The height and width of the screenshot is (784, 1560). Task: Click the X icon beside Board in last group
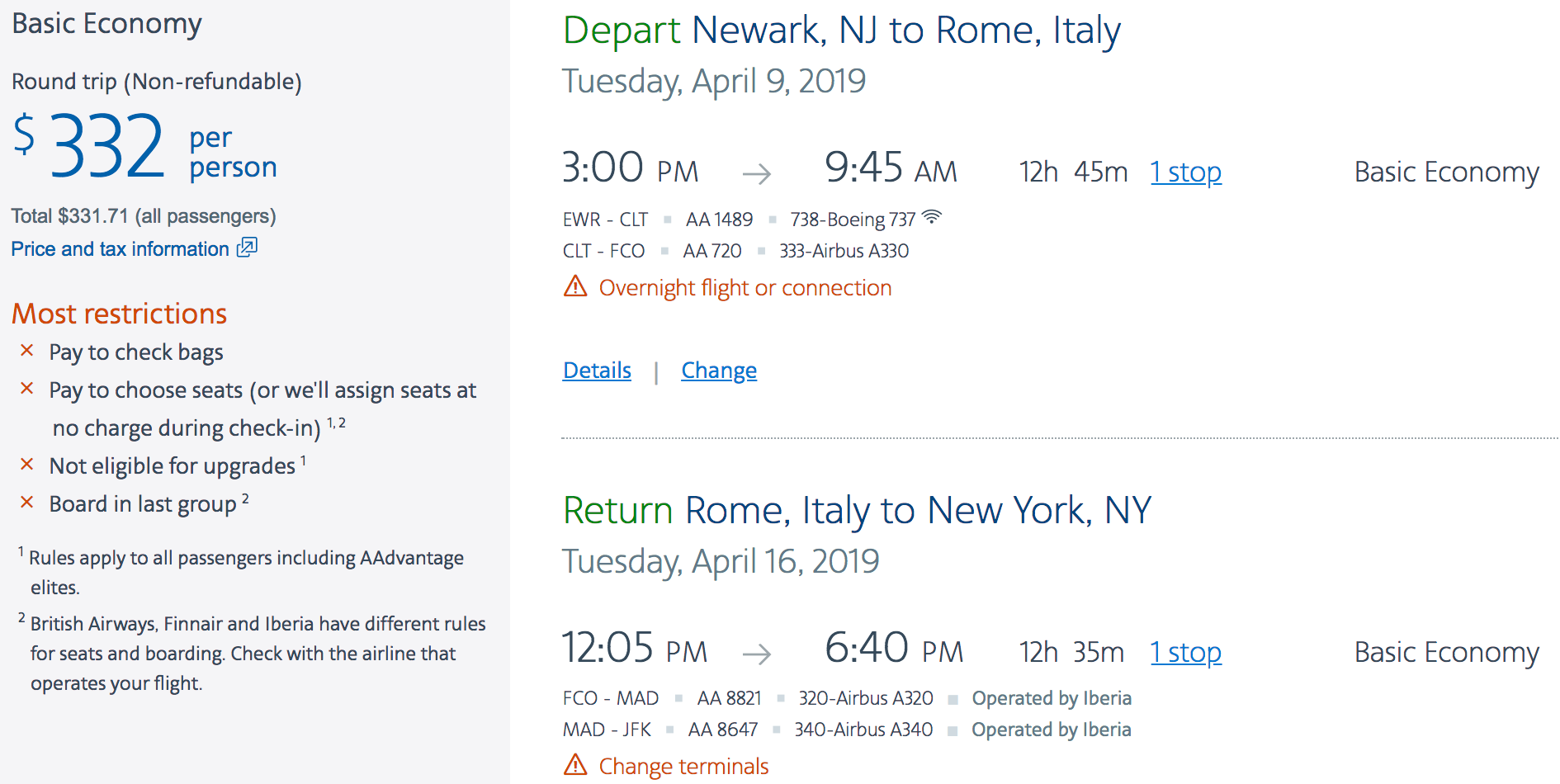pos(27,503)
